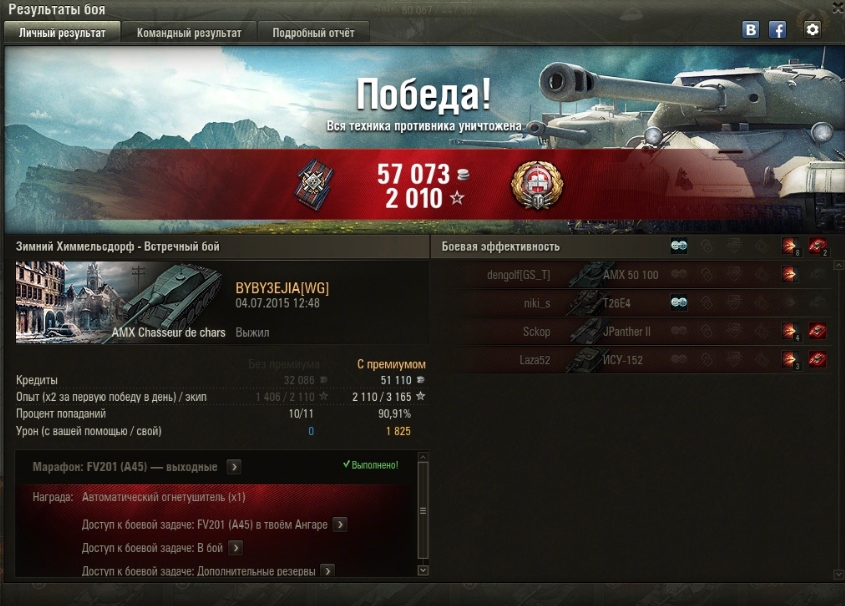Open the В бой task arrow
Screen dimensions: 845x606
pos(235,548)
